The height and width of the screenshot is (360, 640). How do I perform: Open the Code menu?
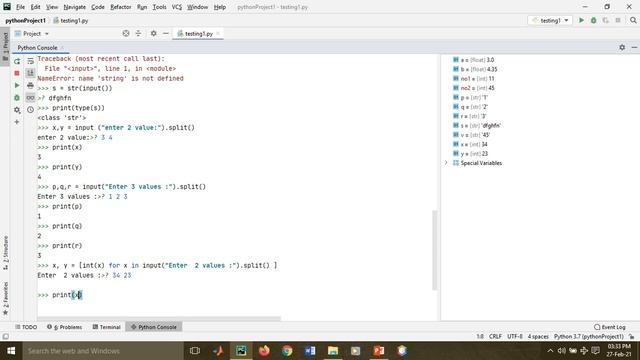pyautogui.click(x=98, y=7)
